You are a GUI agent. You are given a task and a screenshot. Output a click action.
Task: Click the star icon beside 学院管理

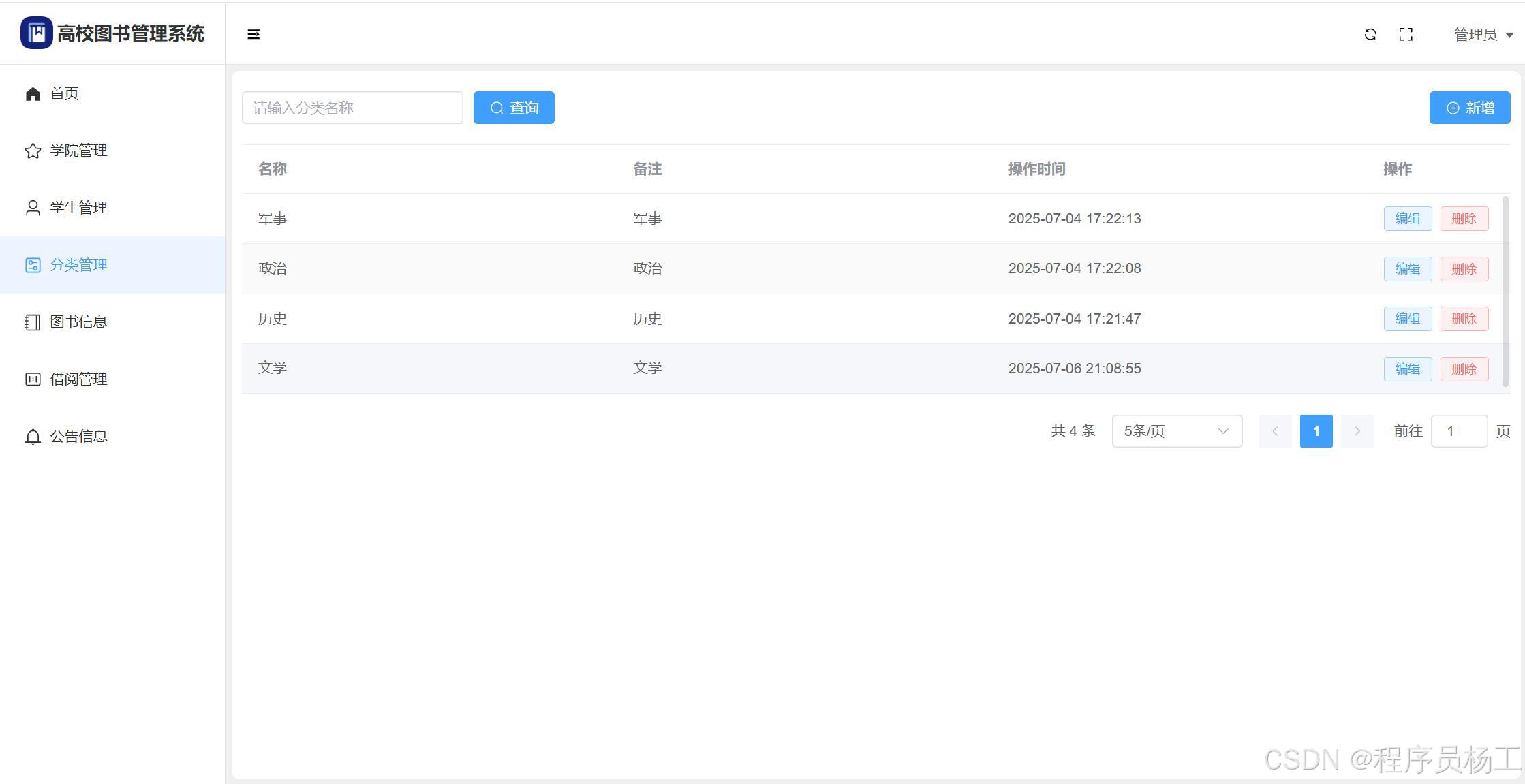pyautogui.click(x=33, y=151)
